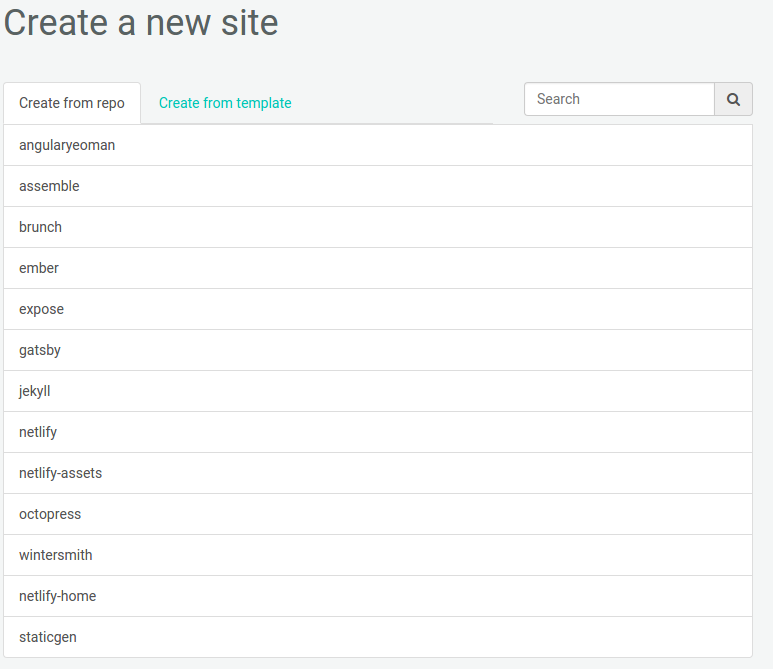Pick the netlify-home repo
This screenshot has width=773, height=669.
378,595
